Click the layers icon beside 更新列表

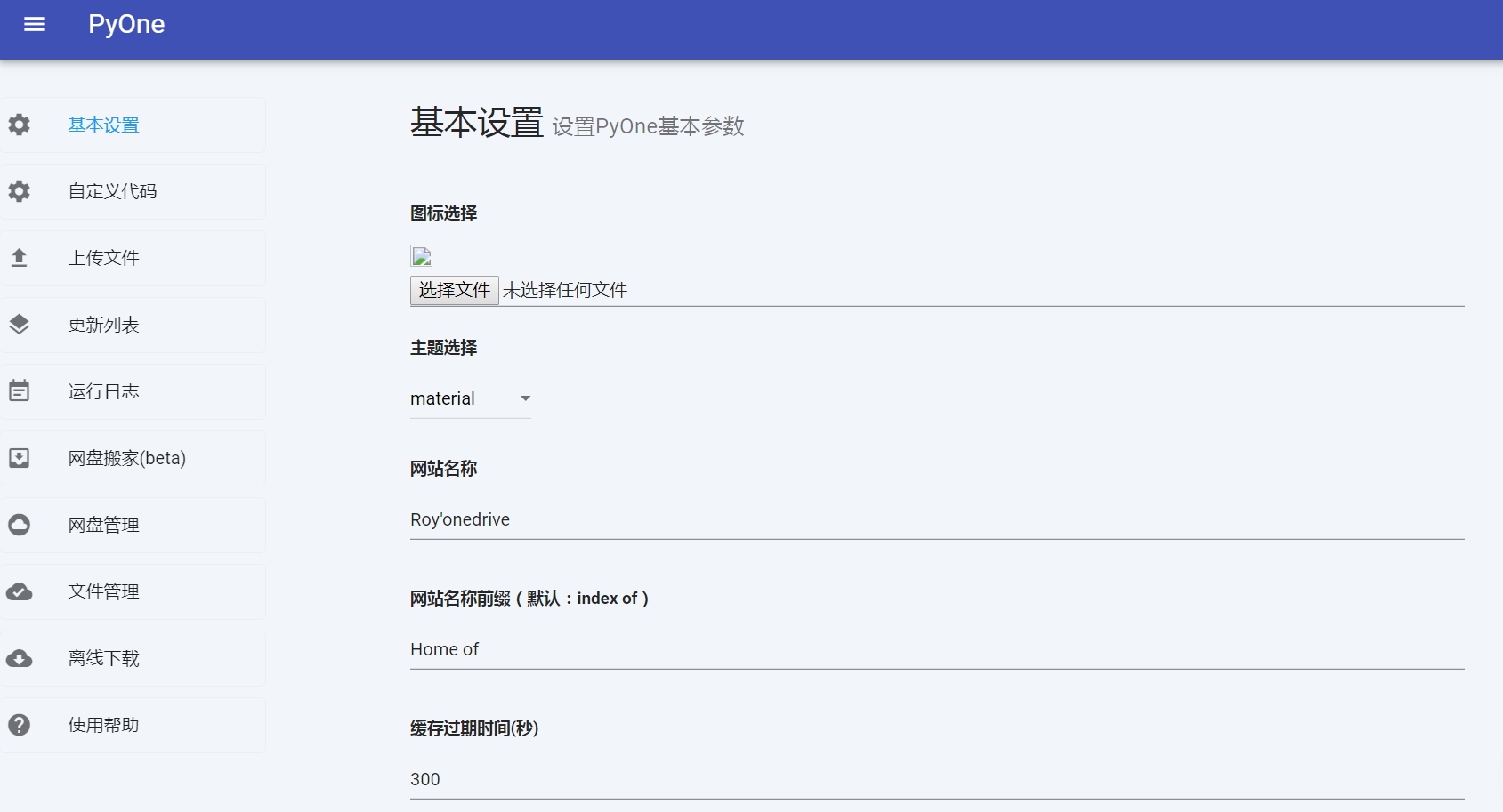coord(19,324)
